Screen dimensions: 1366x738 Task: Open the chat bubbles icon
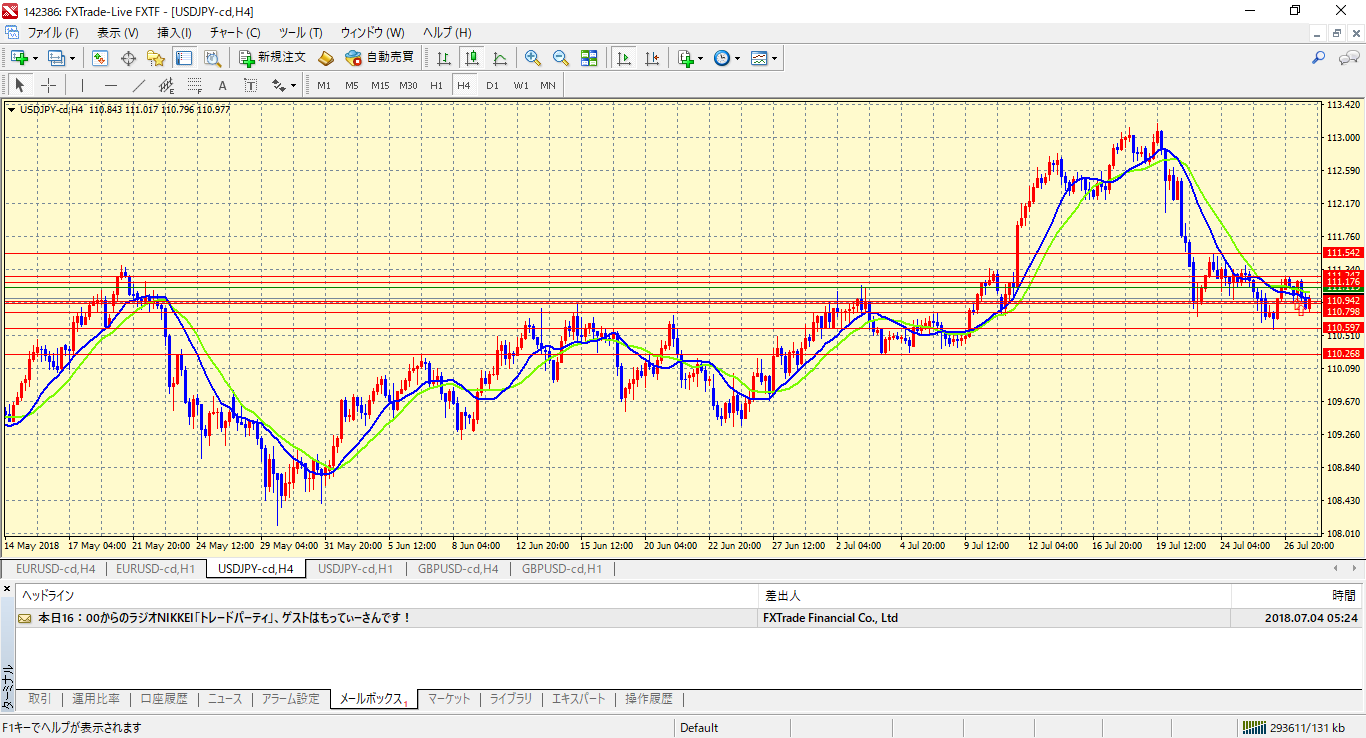coord(1349,58)
